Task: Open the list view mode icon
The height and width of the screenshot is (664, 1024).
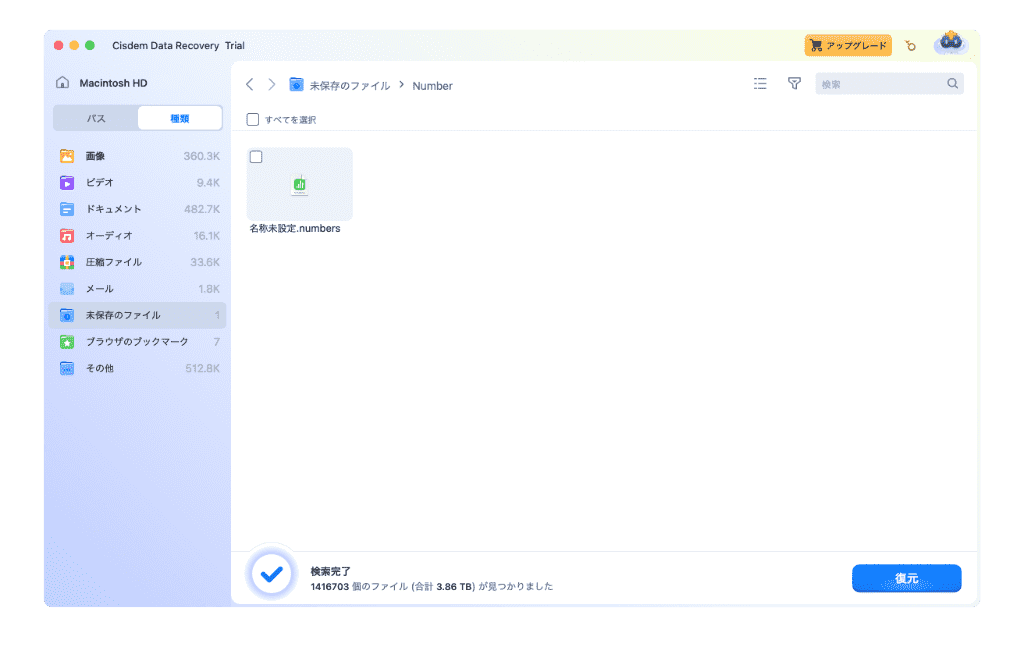Action: (x=760, y=84)
